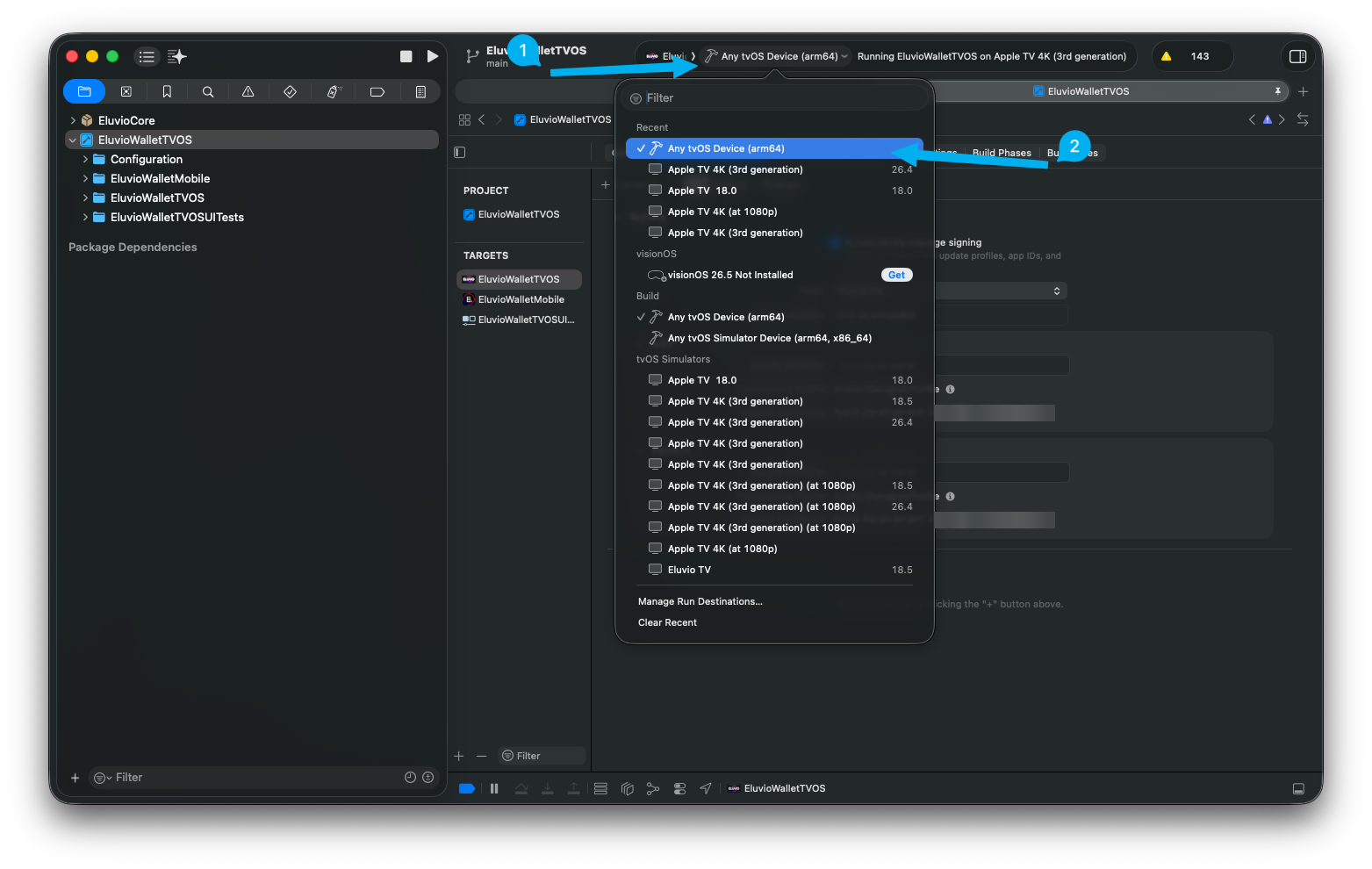
Task: Toggle the navigator sidebar
Action: pos(147,56)
